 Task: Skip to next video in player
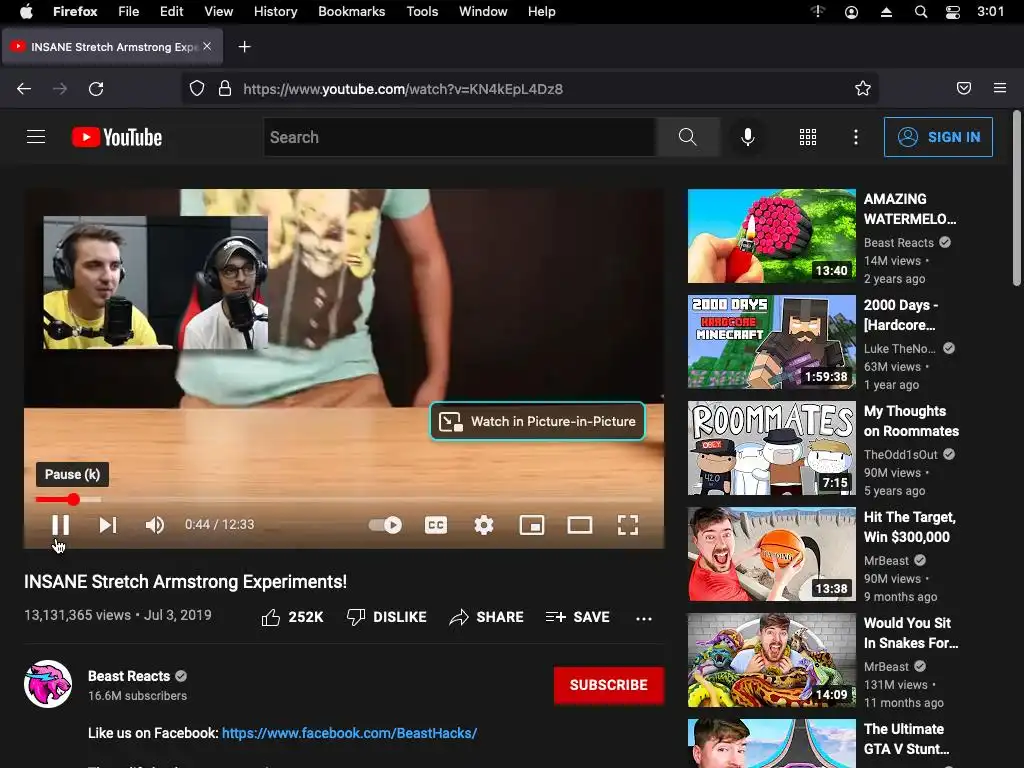coord(108,525)
